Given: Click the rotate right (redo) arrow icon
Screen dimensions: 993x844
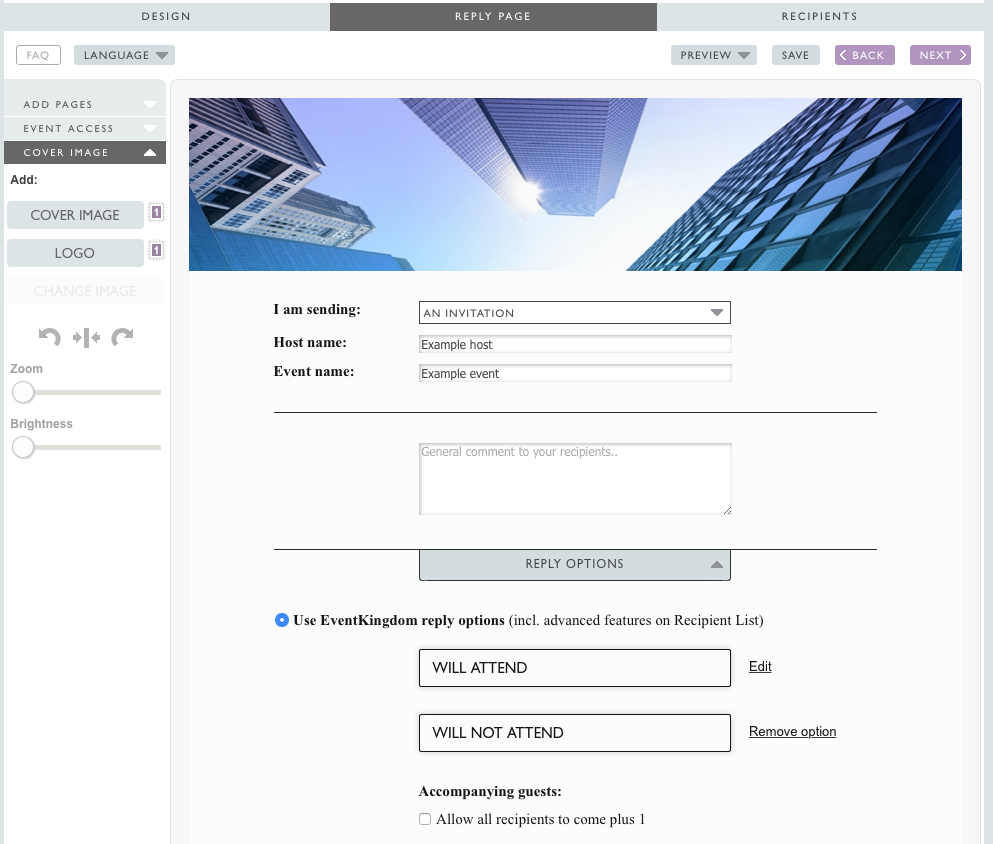Looking at the screenshot, I should click(122, 337).
